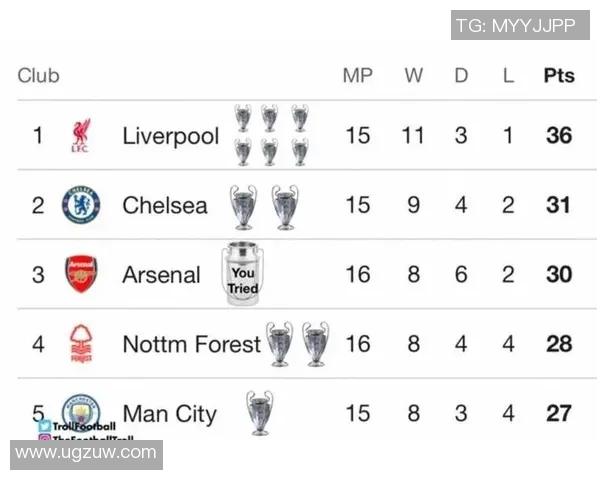Click the first trophy next to Chelsea
The image size is (600, 480).
[x=243, y=206]
